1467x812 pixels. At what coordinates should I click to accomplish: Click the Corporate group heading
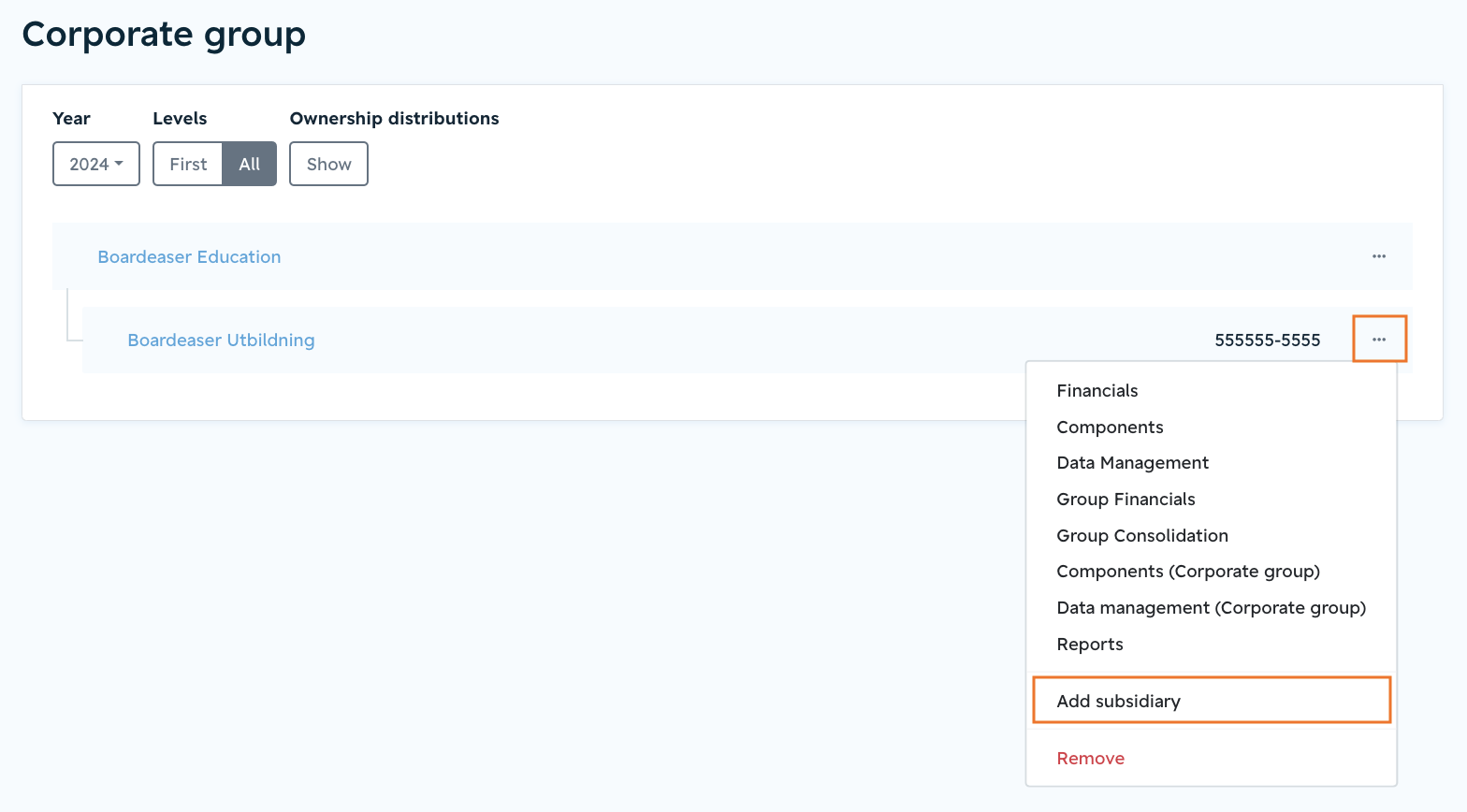pos(164,36)
